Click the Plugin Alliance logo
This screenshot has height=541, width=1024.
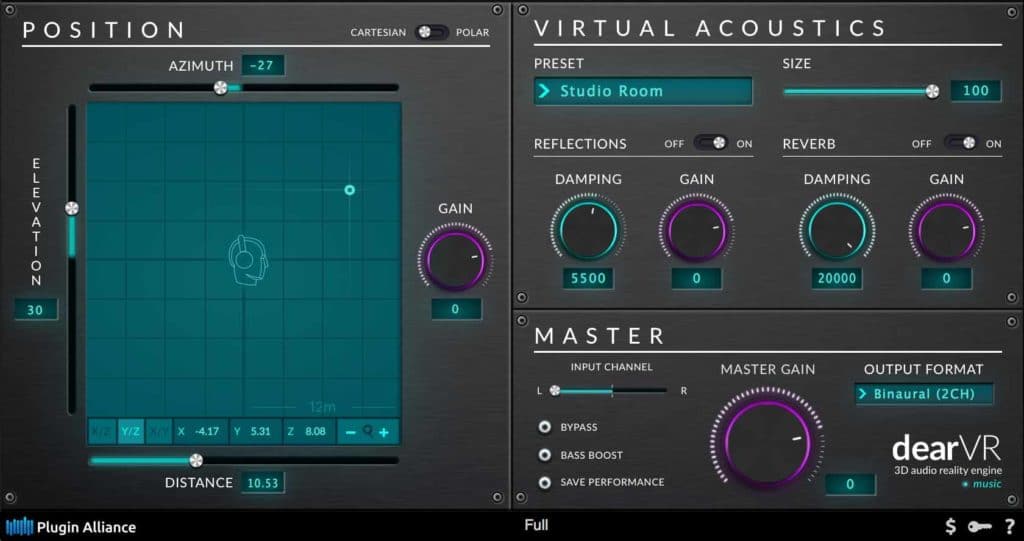pos(71,527)
